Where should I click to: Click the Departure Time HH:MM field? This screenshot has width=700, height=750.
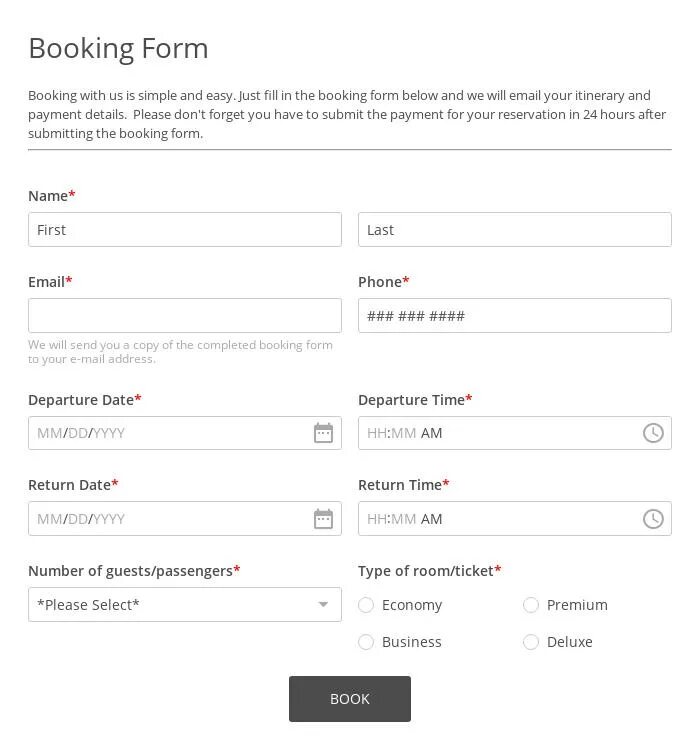[x=391, y=433]
